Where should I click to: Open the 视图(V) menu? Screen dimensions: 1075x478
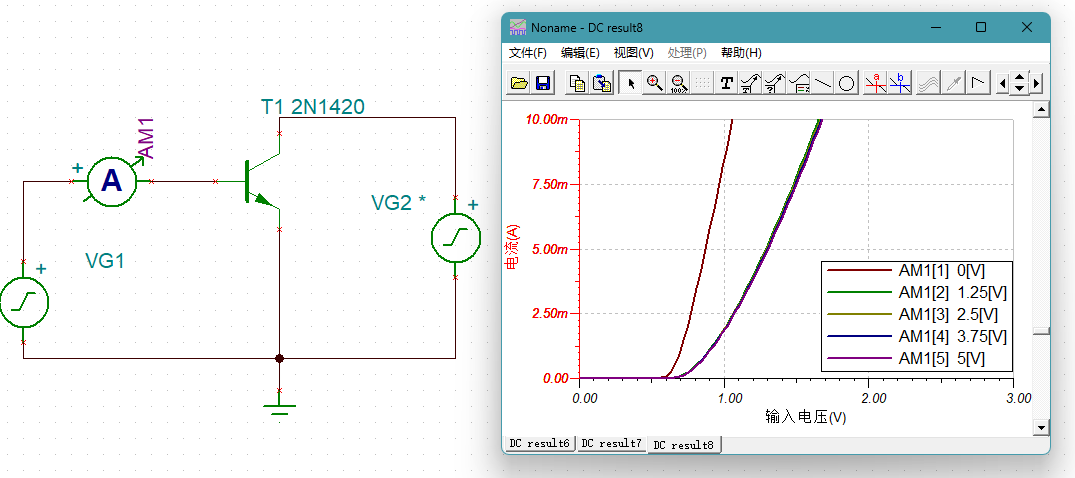[x=633, y=53]
